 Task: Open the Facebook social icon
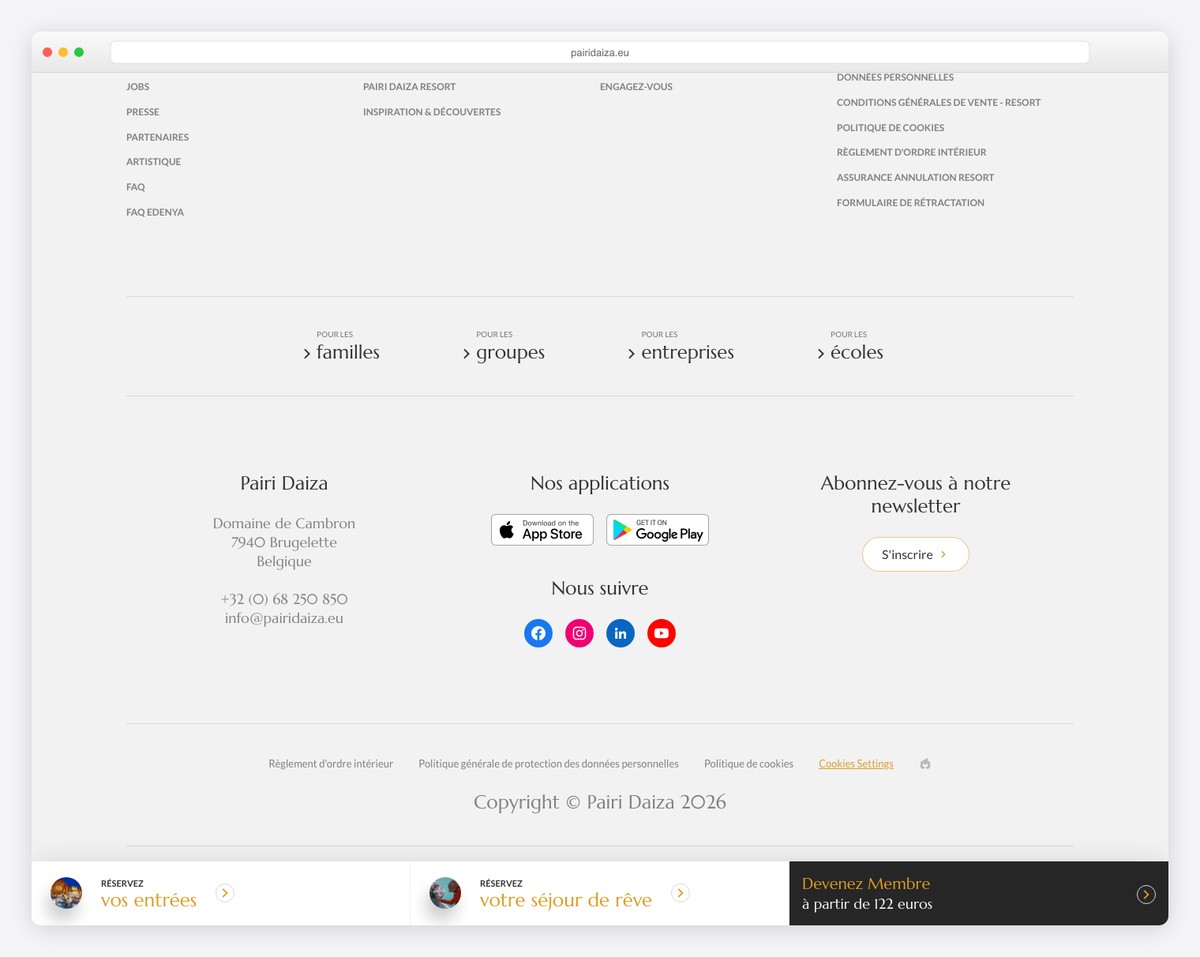point(538,633)
